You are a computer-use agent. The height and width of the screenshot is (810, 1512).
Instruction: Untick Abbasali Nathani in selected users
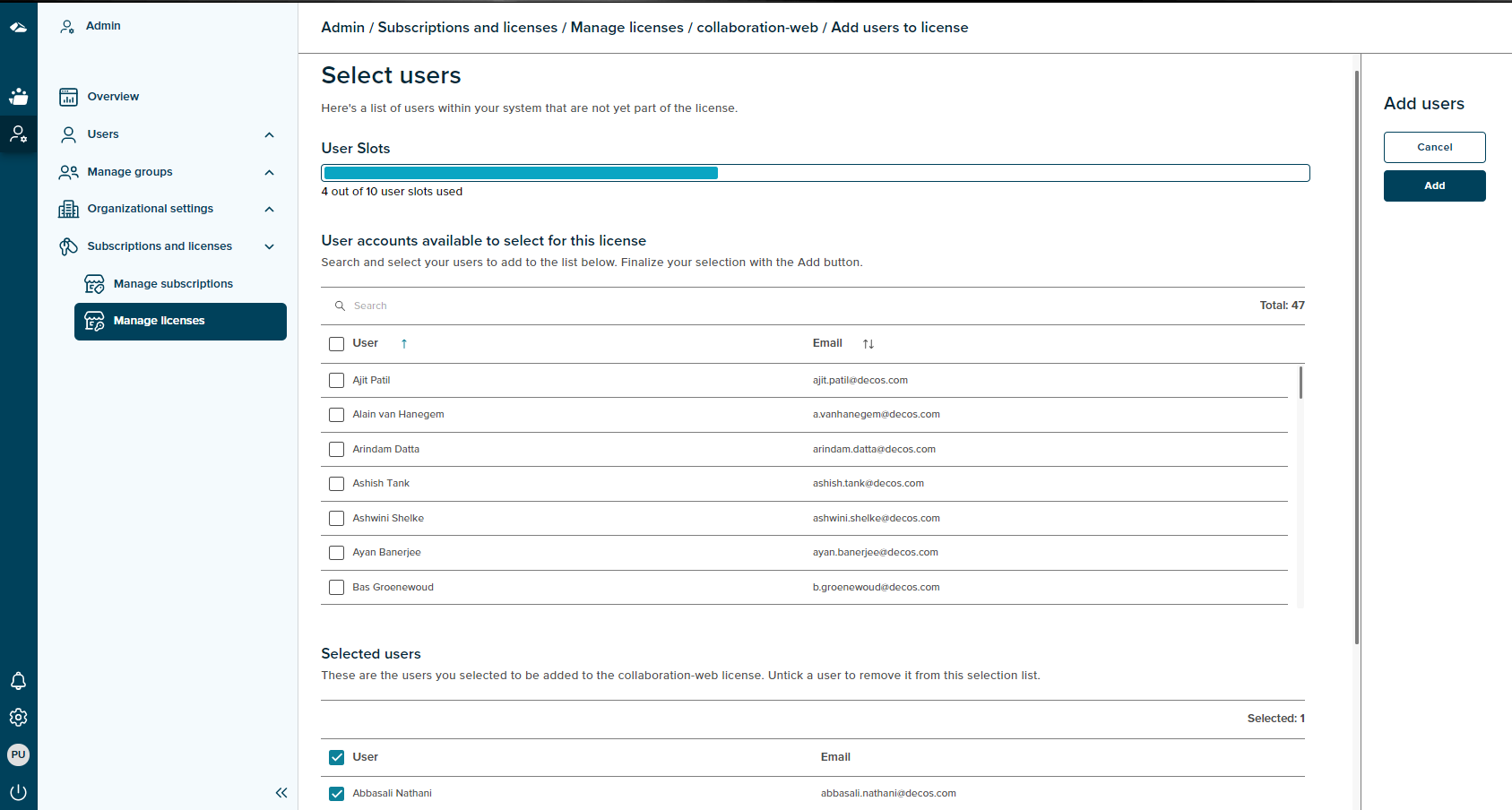(337, 794)
